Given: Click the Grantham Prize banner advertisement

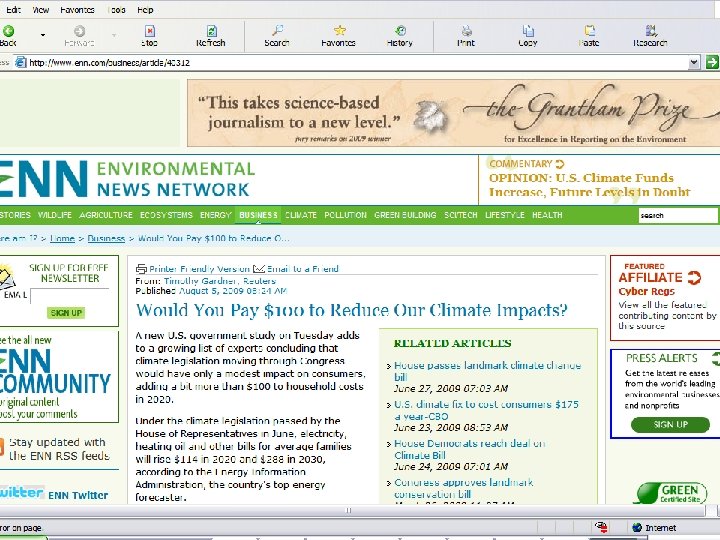Looking at the screenshot, I should [x=453, y=113].
